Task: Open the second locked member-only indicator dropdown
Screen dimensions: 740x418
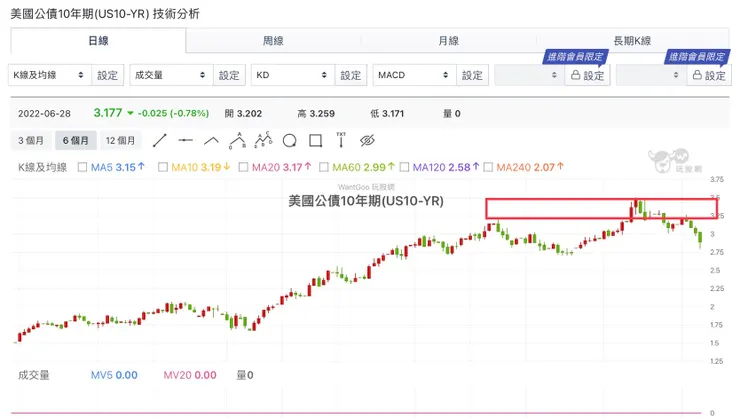Action: tap(651, 75)
